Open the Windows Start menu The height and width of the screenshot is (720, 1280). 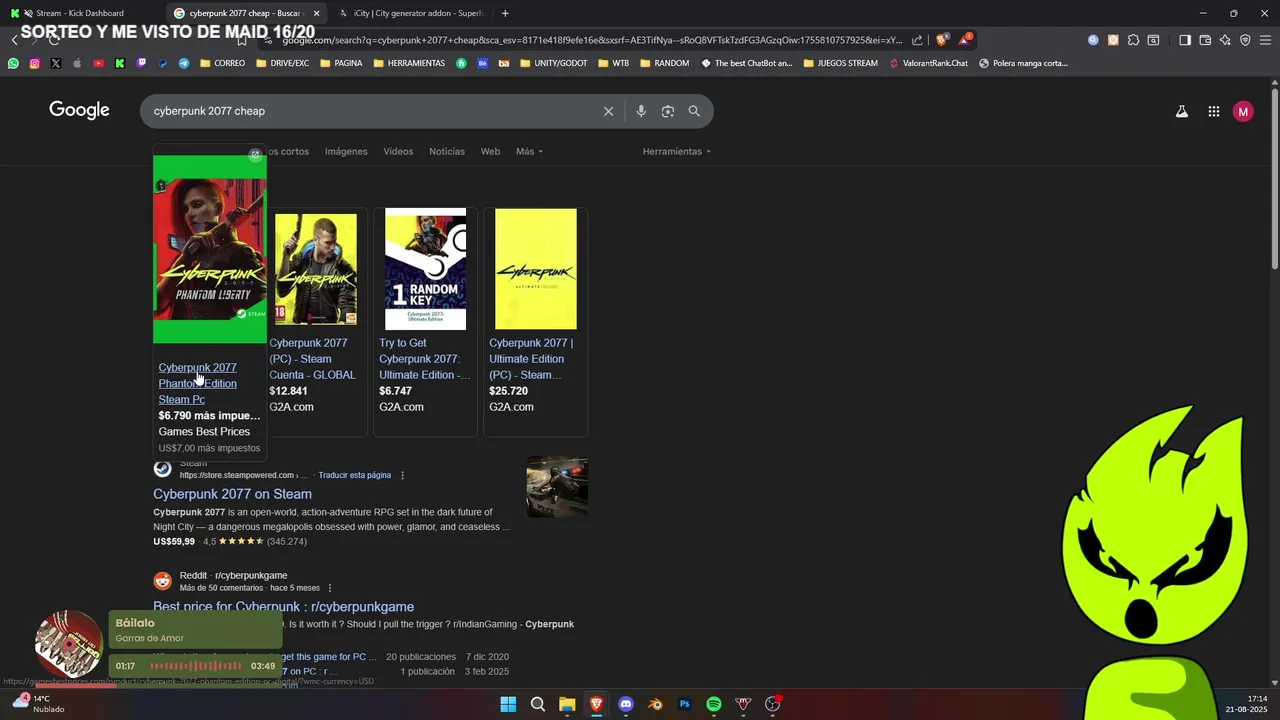click(508, 704)
